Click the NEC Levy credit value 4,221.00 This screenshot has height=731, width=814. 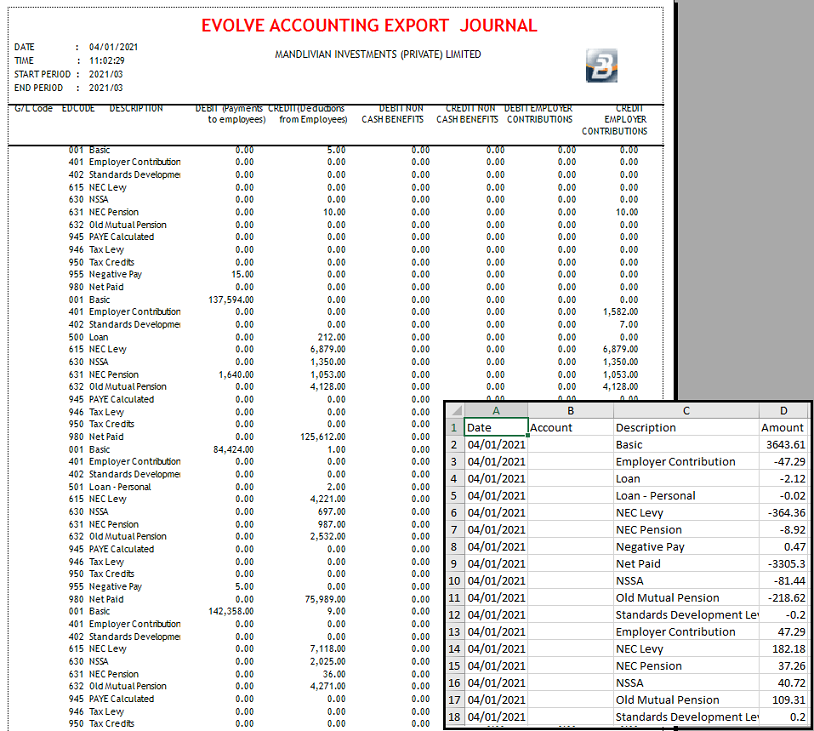(328, 499)
